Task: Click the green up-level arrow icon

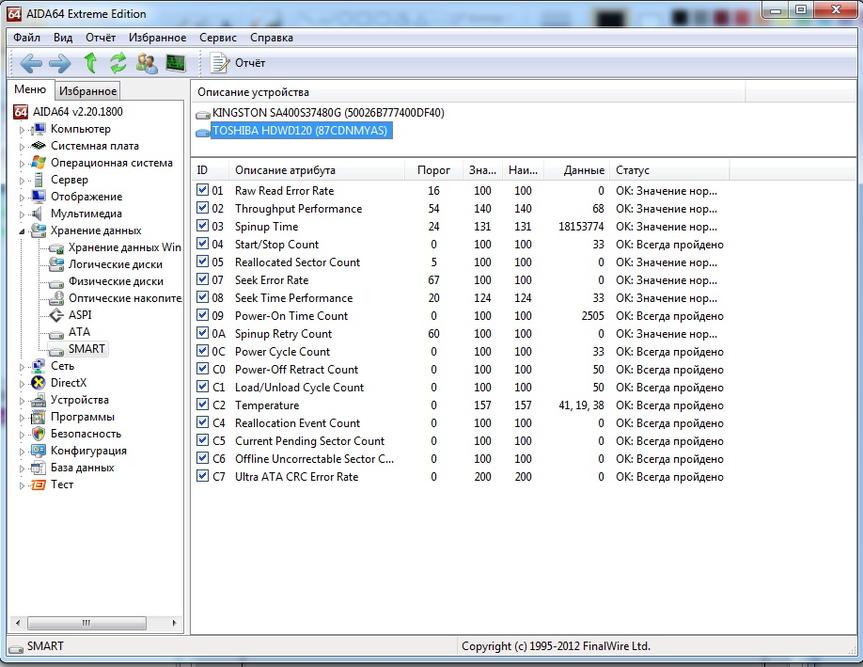Action: click(x=90, y=63)
